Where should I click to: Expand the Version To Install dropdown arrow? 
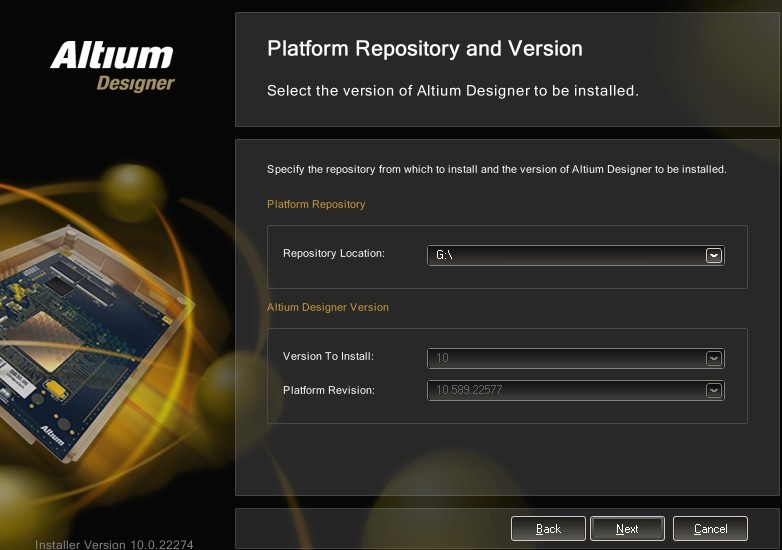tap(714, 358)
